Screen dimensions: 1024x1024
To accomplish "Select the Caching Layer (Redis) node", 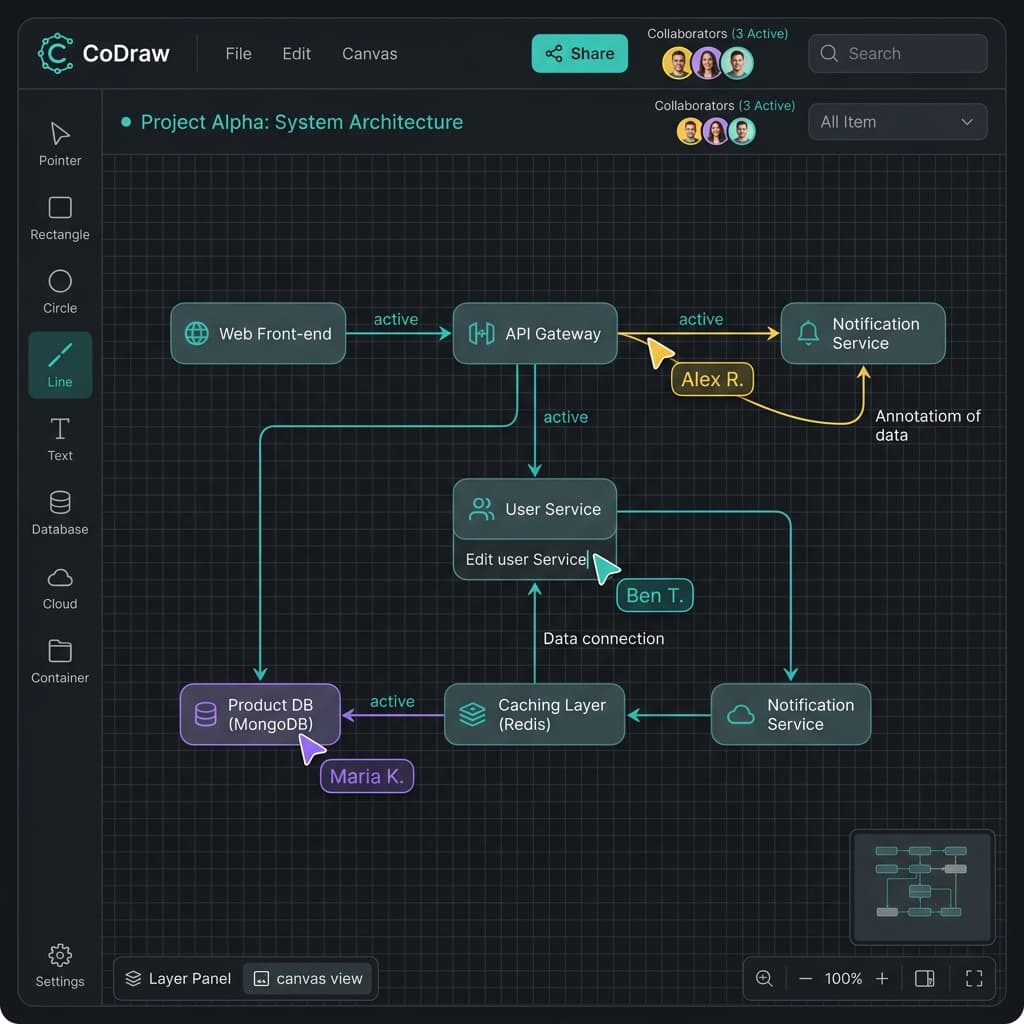I will pos(534,714).
